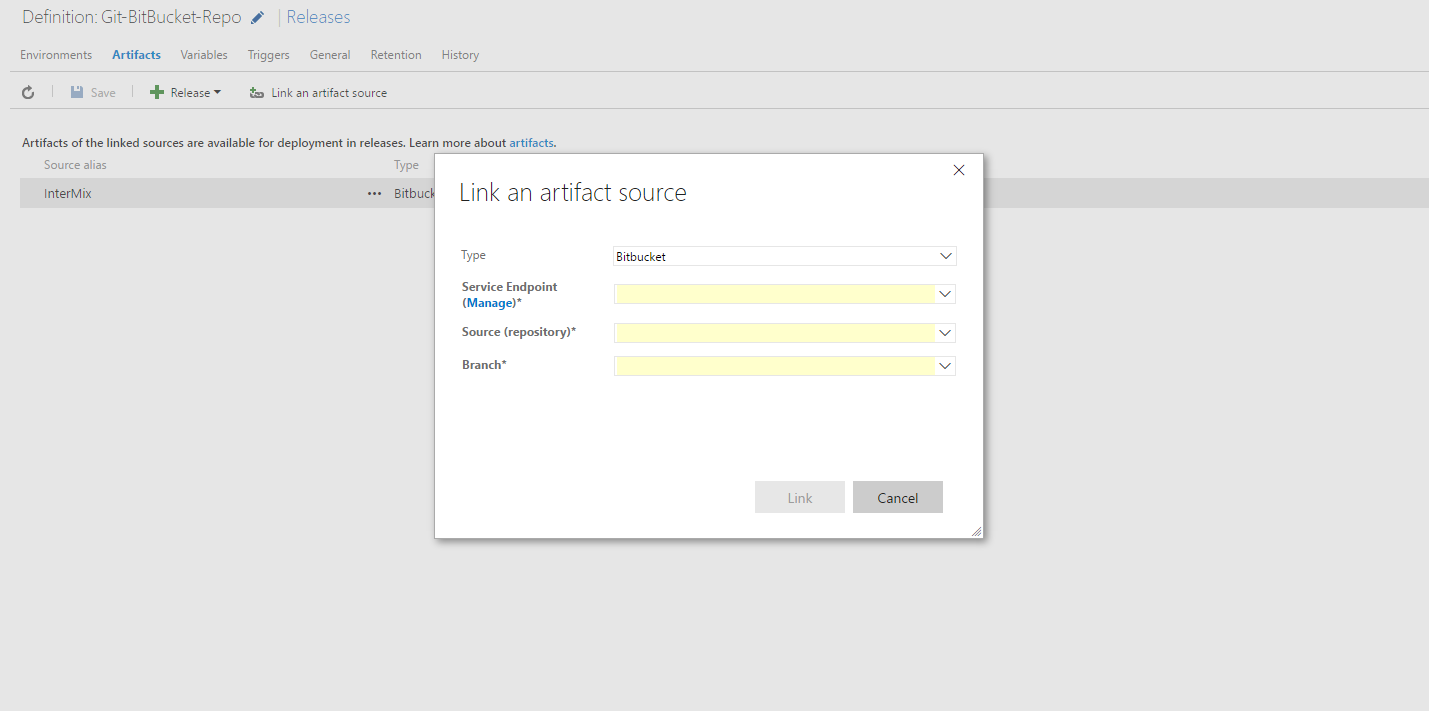Click the Link an artifact source icon
The image size is (1429, 711).
click(x=257, y=93)
